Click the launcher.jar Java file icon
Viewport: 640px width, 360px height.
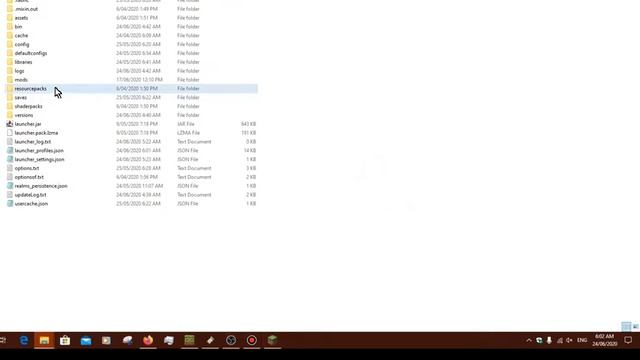(x=10, y=124)
